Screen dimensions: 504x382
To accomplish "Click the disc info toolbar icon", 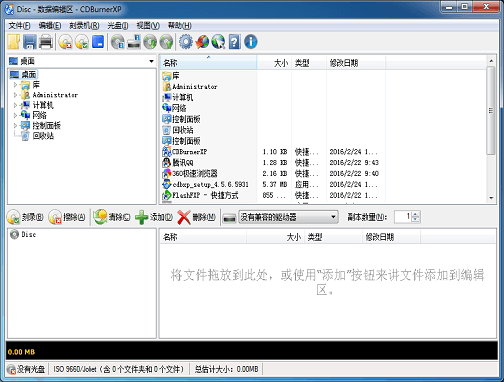I will tap(118, 42).
